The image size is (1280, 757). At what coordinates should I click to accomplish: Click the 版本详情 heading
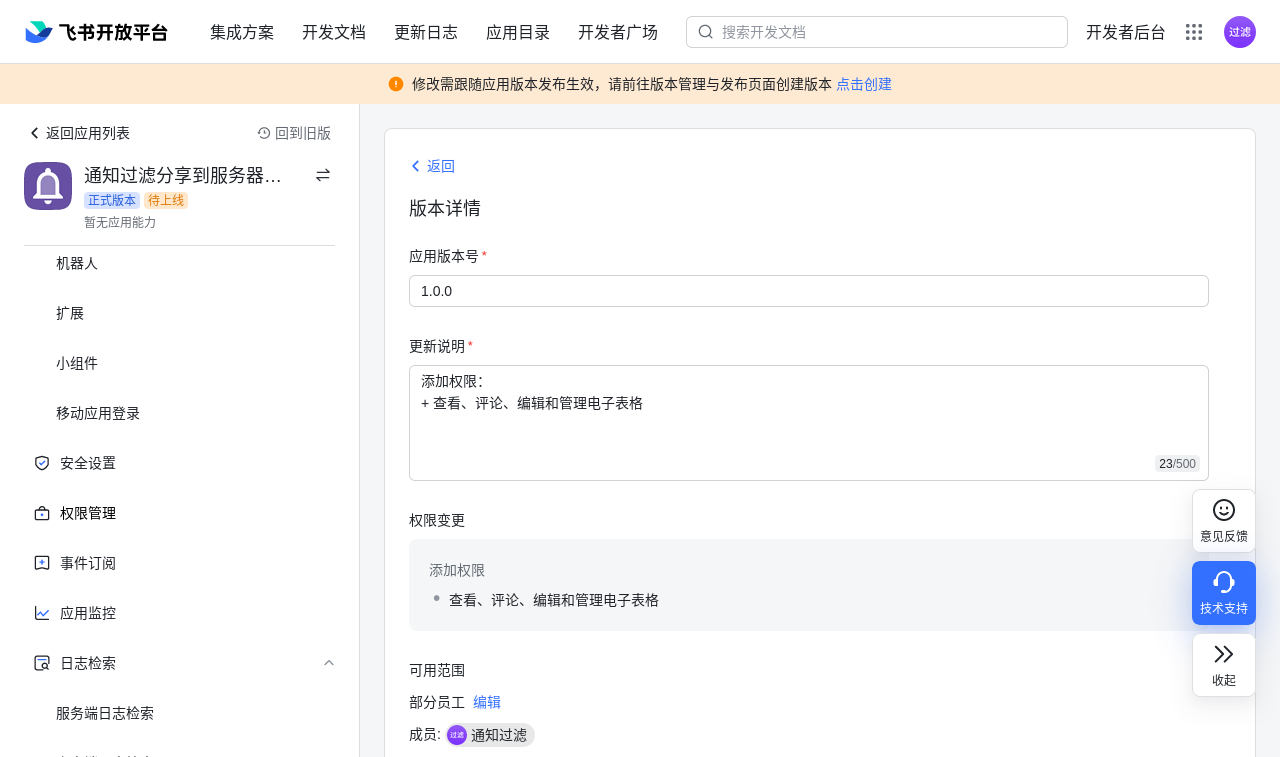pyautogui.click(x=445, y=208)
